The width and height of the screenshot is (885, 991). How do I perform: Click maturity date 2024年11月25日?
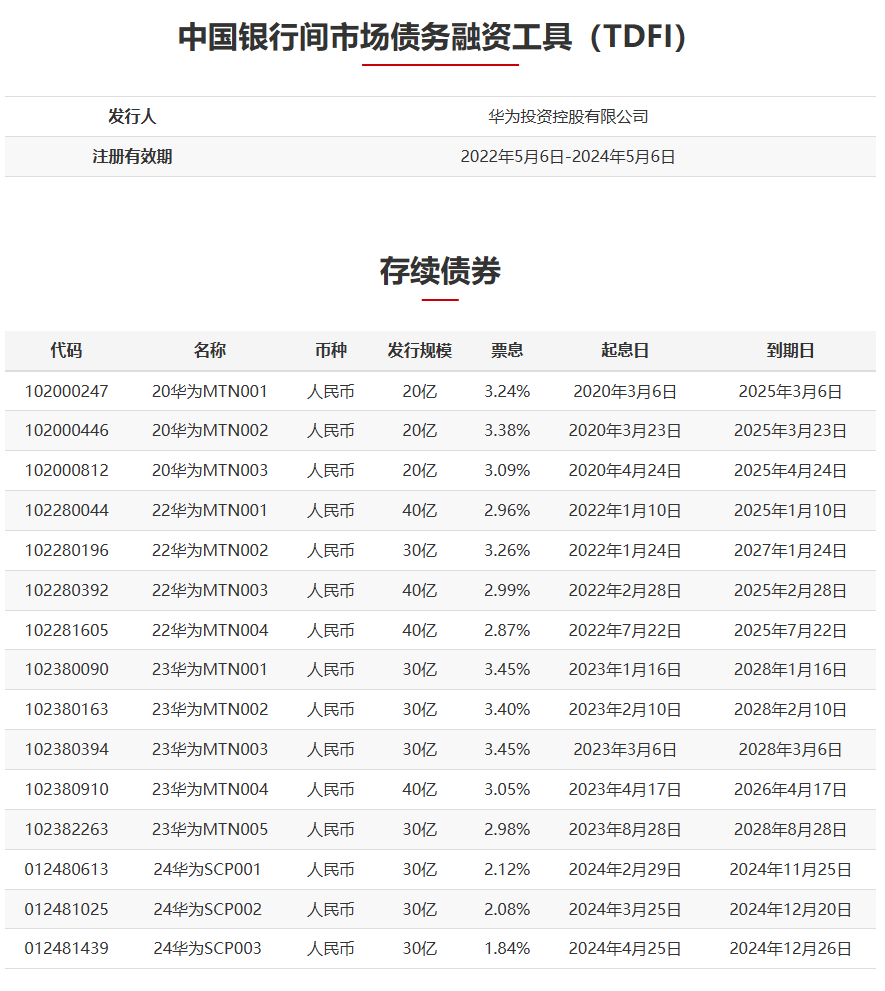click(x=790, y=870)
